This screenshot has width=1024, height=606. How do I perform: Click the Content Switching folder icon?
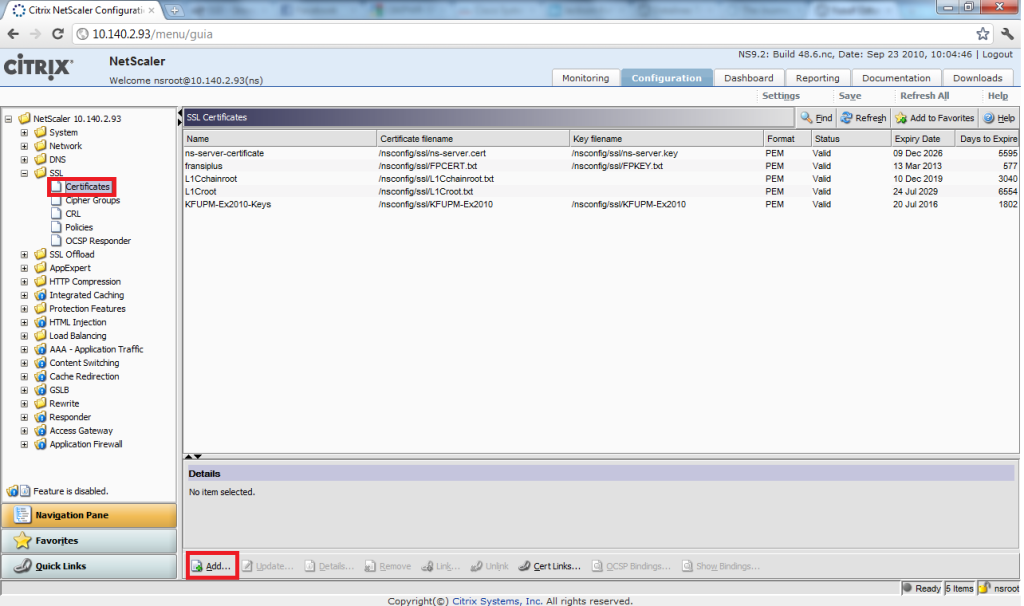[x=40, y=363]
